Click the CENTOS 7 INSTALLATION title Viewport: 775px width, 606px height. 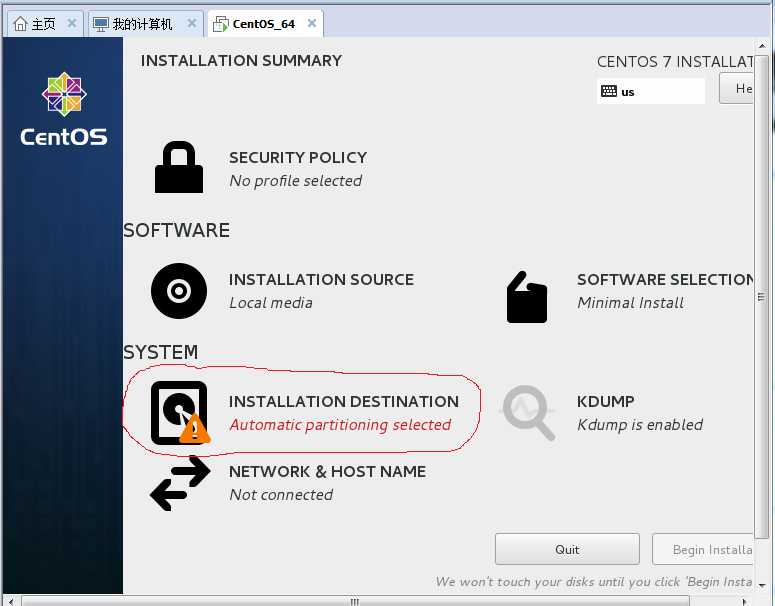(675, 62)
